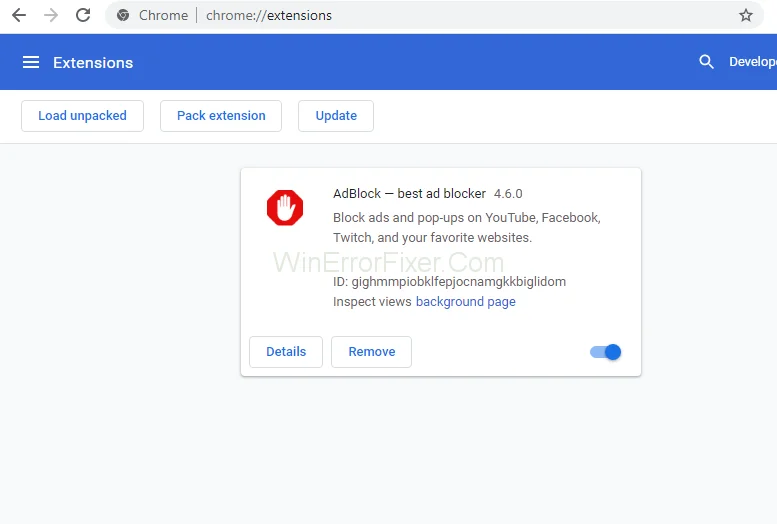Viewport: 777px width, 524px height.
Task: Click the browser forward arrow
Action: 51,15
